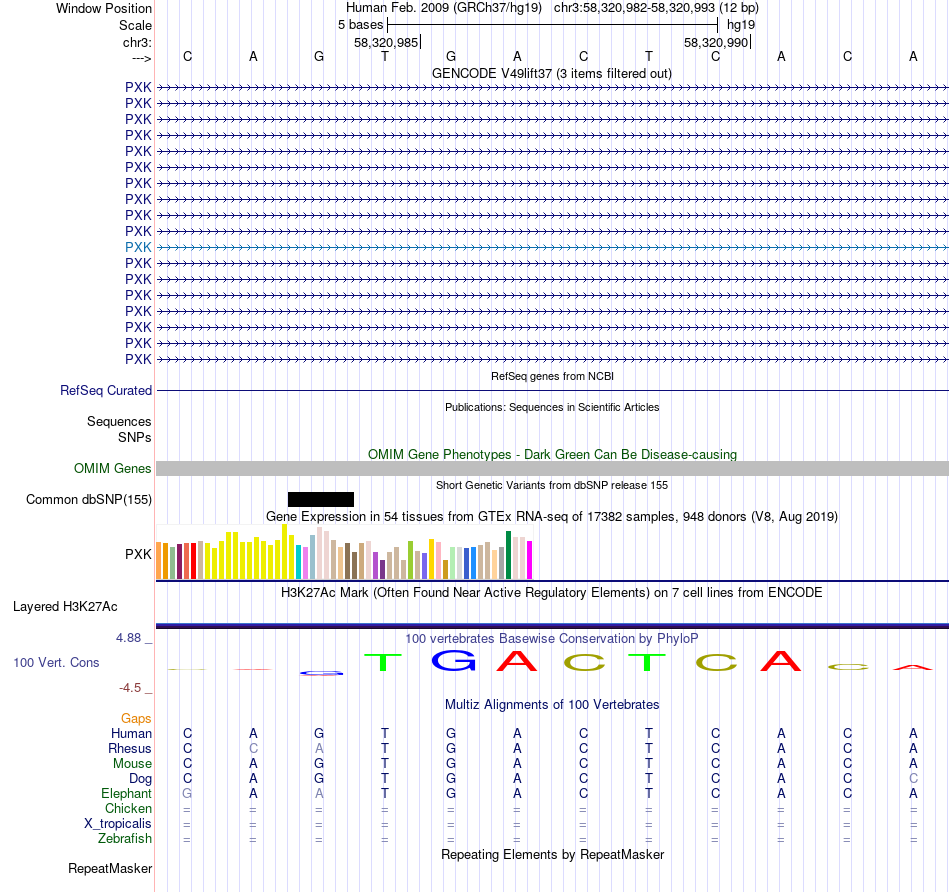Open 'Multiz Alignments of 100 Vertebrates' title
This screenshot has width=950, height=892.
[x=552, y=705]
